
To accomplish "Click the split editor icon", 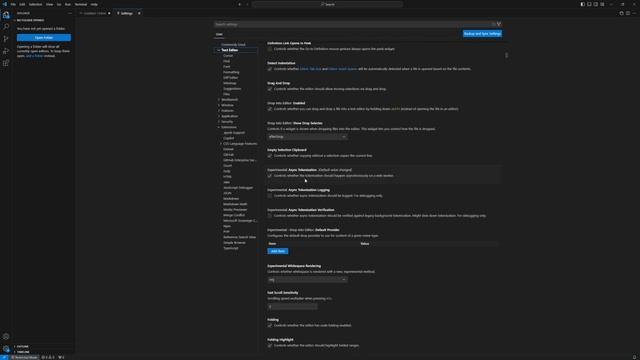I will [628, 13].
